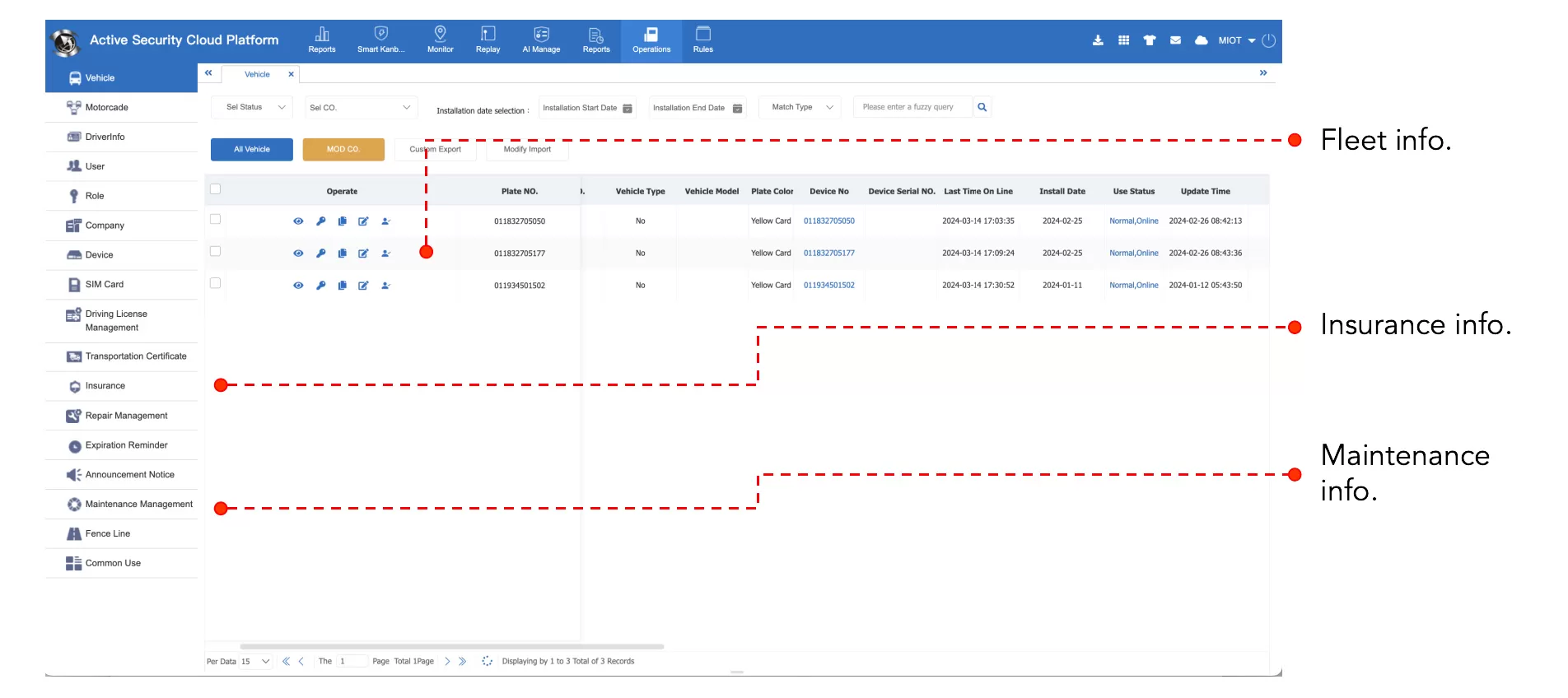This screenshot has height=698, width=1568.
Task: Check the row for plate 011832705177
Action: 216,251
